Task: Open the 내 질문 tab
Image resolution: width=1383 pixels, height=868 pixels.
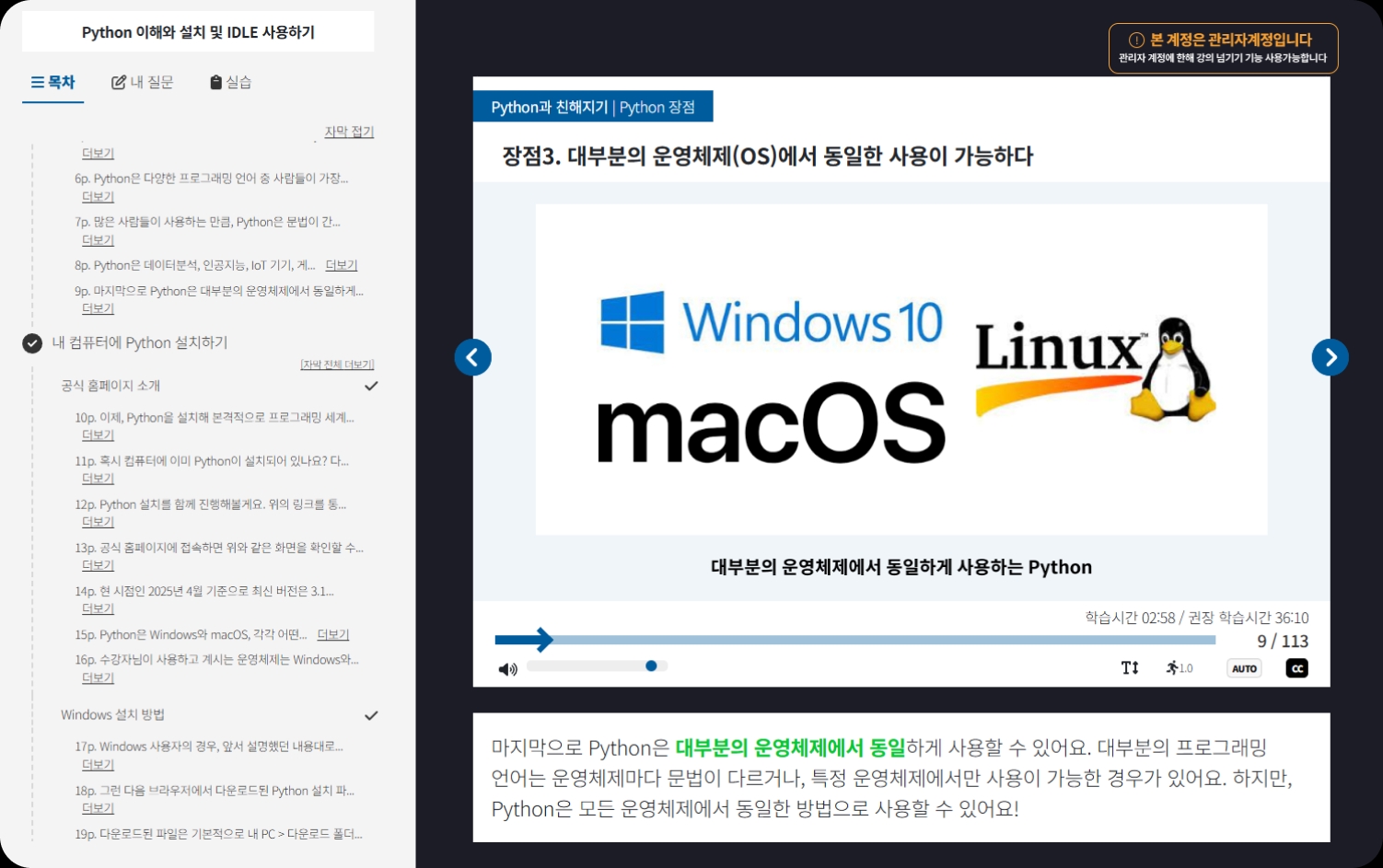Action: coord(143,82)
